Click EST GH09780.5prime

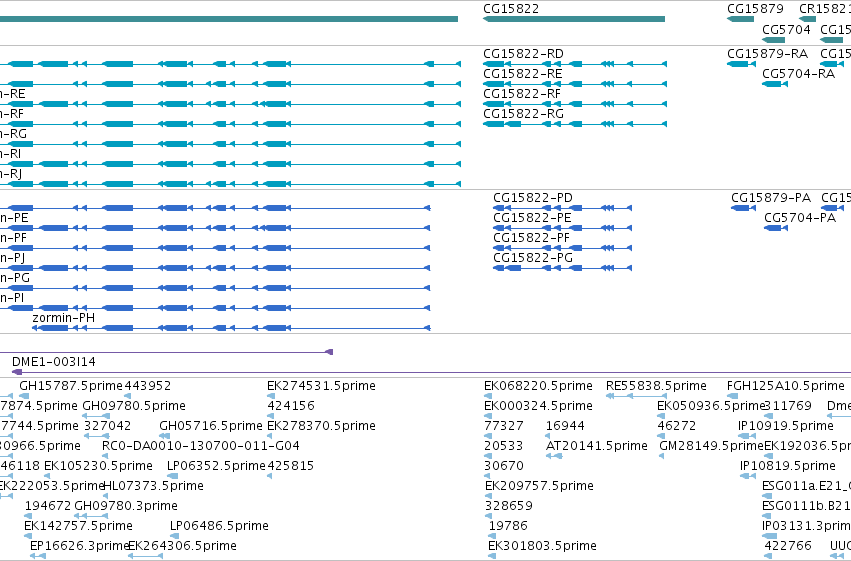coord(134,406)
